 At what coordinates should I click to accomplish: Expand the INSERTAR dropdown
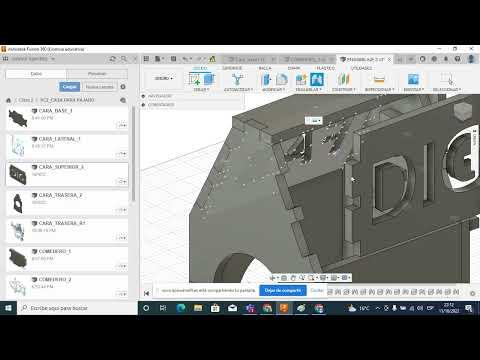tap(414, 90)
